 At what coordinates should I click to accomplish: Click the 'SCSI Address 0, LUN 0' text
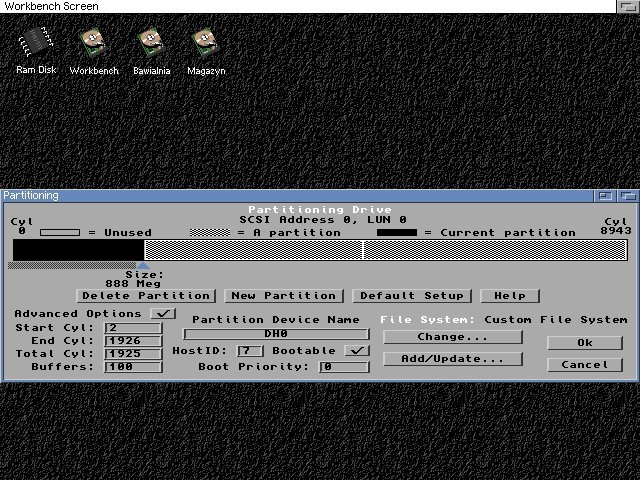[323, 220]
